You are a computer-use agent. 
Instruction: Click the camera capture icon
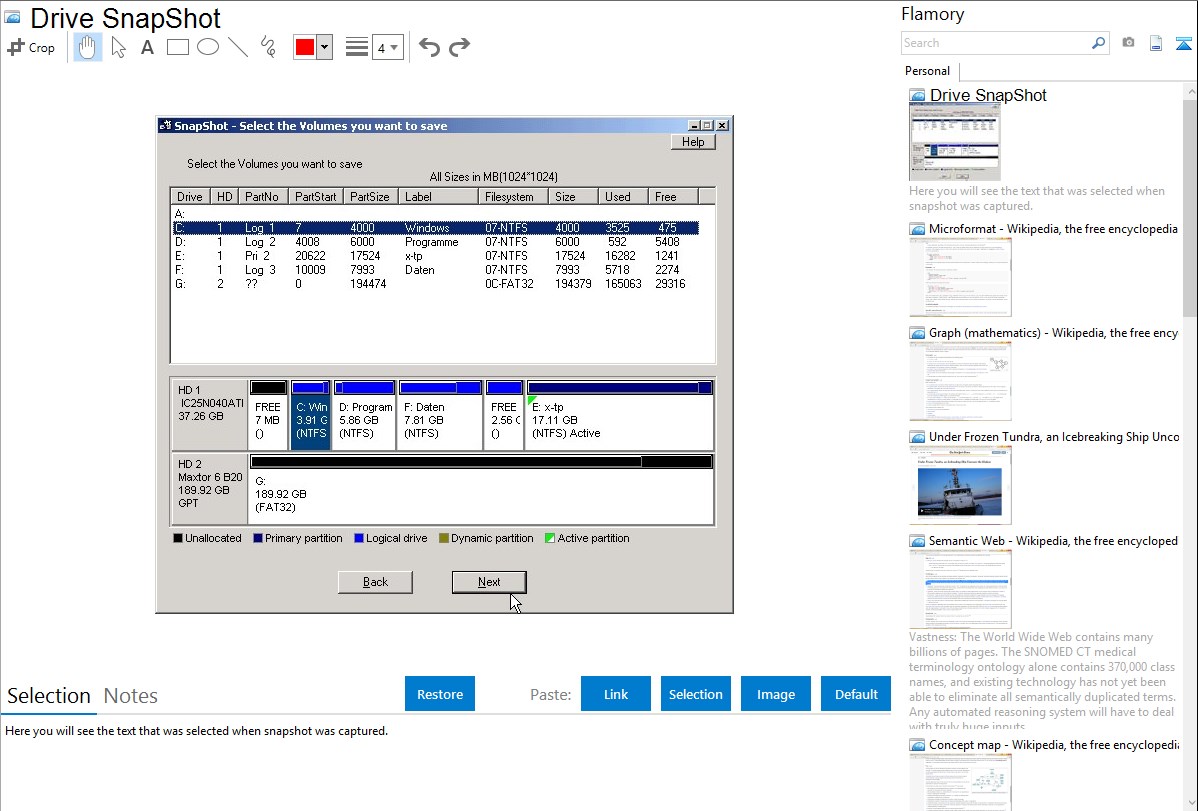tap(1128, 43)
